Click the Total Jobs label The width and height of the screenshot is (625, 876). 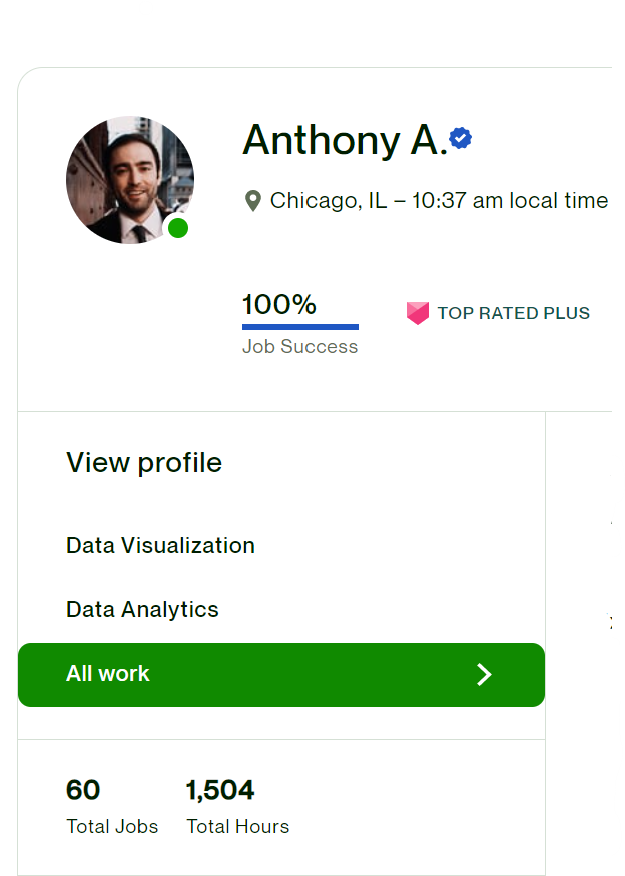coord(112,826)
